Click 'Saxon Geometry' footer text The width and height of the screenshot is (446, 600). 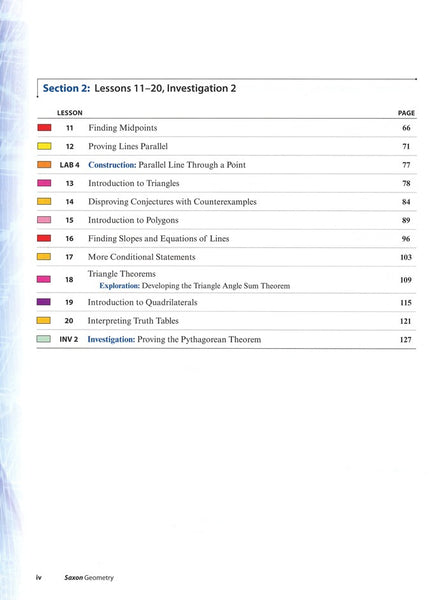click(89, 577)
